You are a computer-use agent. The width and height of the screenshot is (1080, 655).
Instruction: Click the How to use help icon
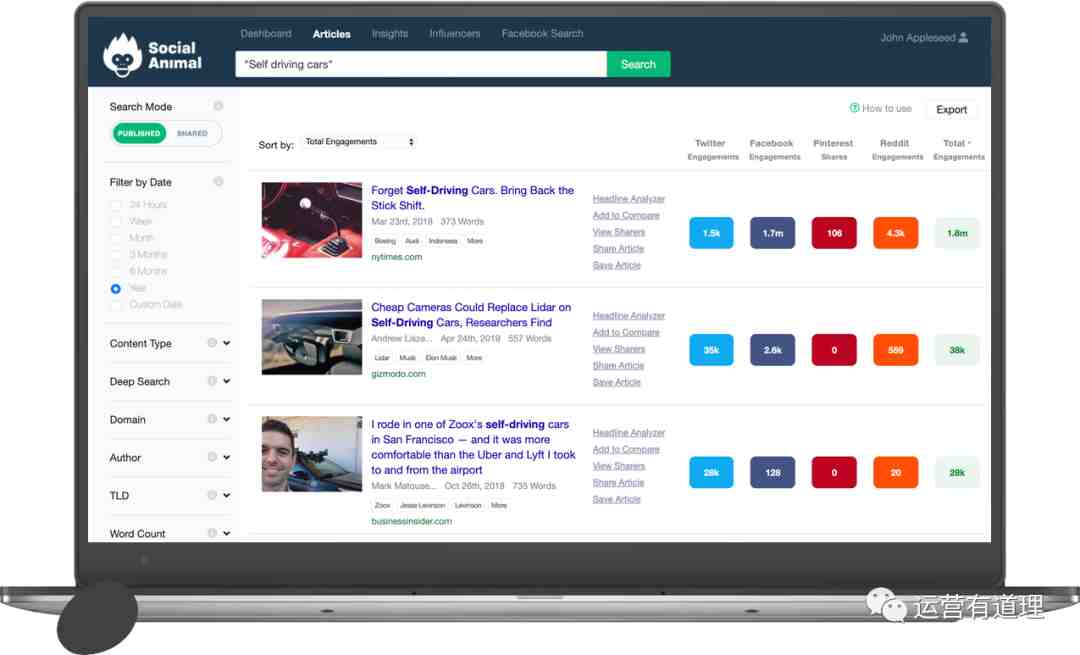(854, 108)
